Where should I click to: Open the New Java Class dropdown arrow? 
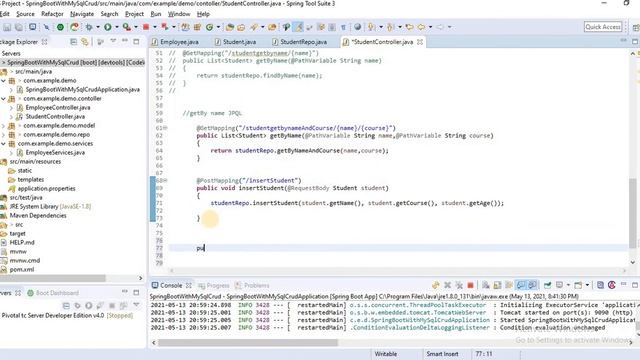pos(218,27)
